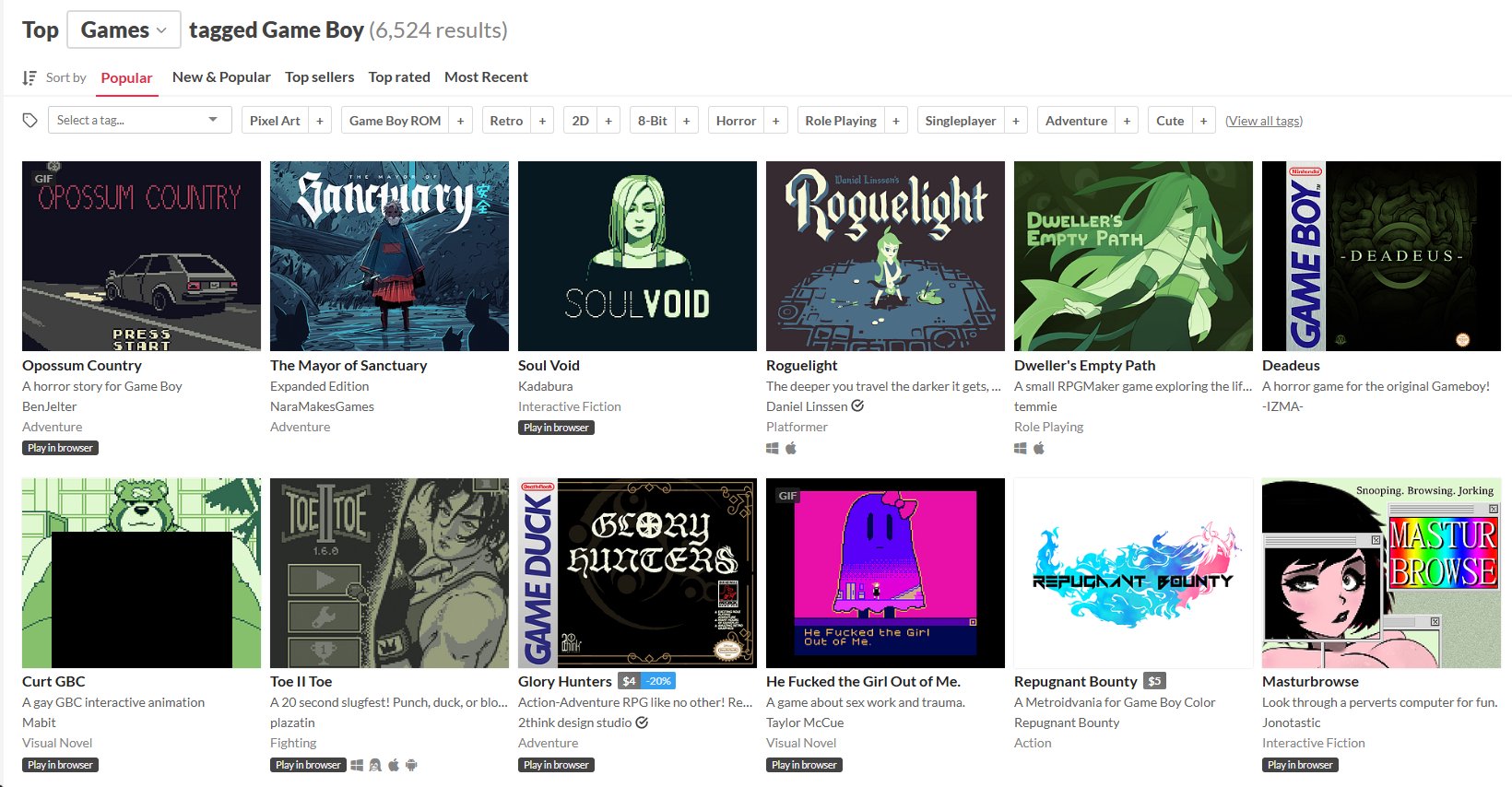Image resolution: width=1512 pixels, height=787 pixels.
Task: Click plus next to Game Boy ROM tag
Action: [x=460, y=121]
